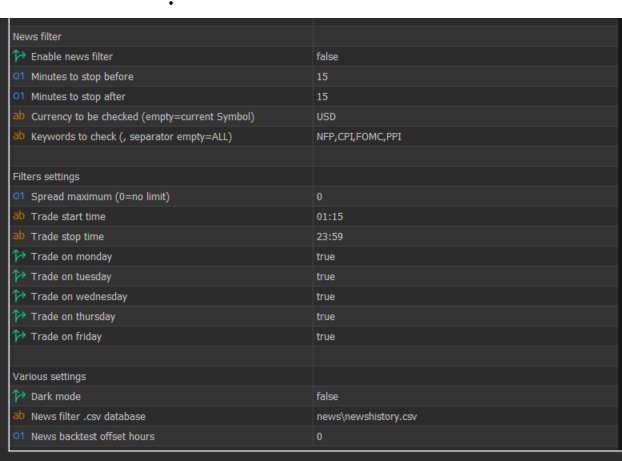Toggle the Trade on tuesday true value
The image size is (622, 461).
(326, 277)
